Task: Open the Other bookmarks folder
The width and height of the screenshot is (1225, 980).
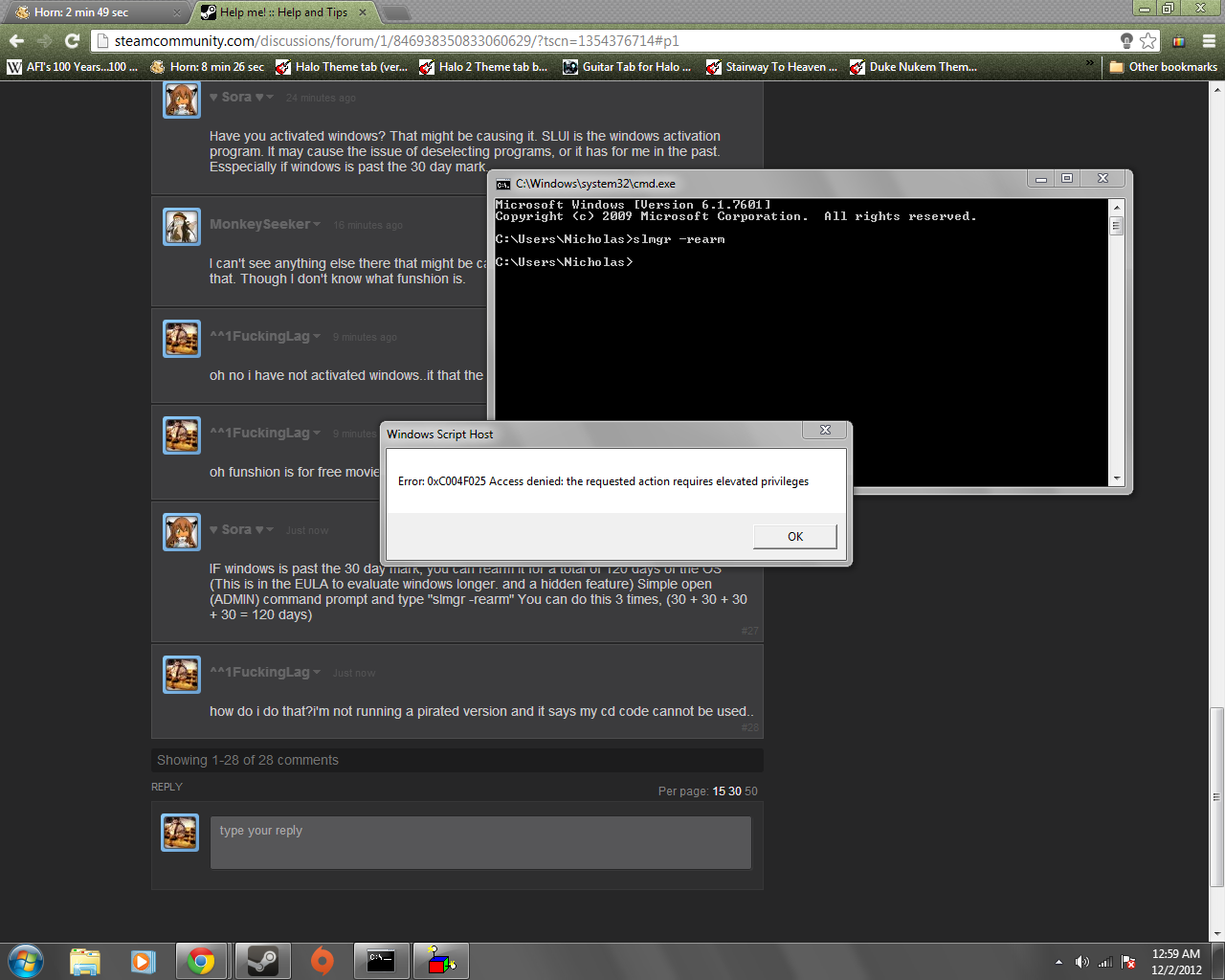Action: (x=1164, y=67)
